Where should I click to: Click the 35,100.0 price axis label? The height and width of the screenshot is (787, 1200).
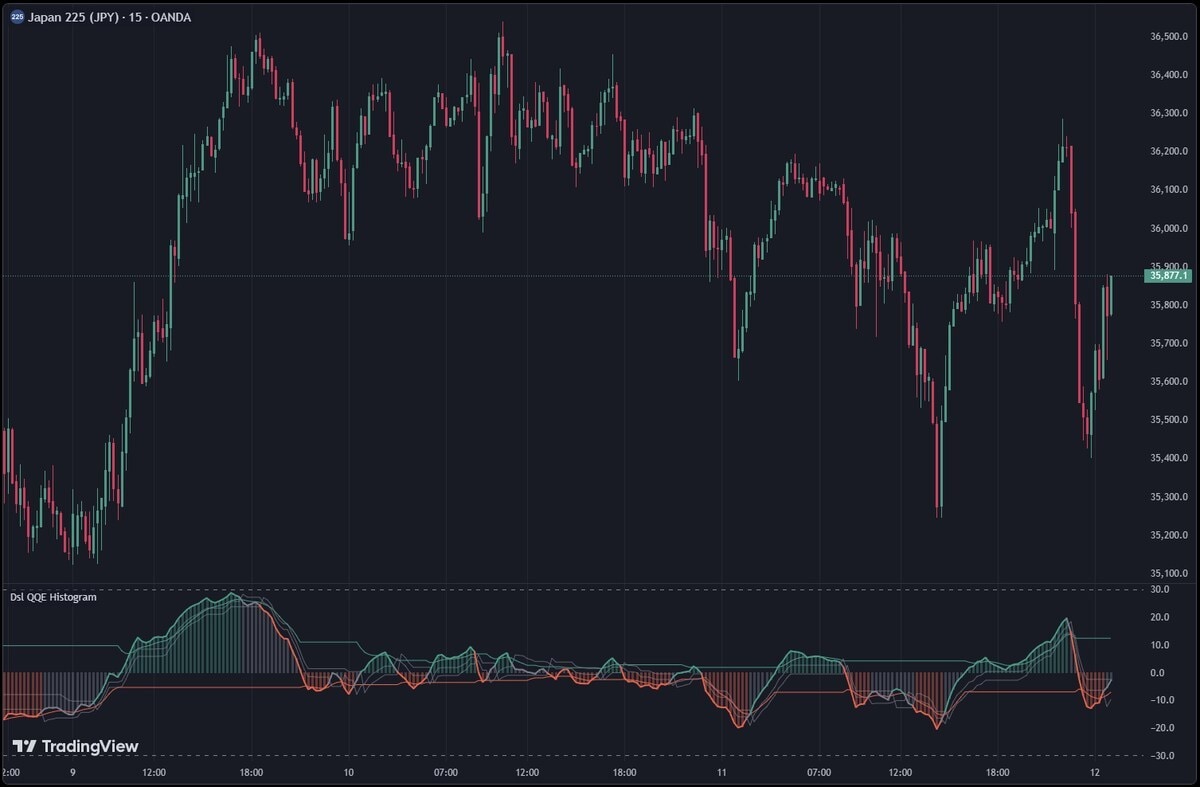coord(1169,573)
